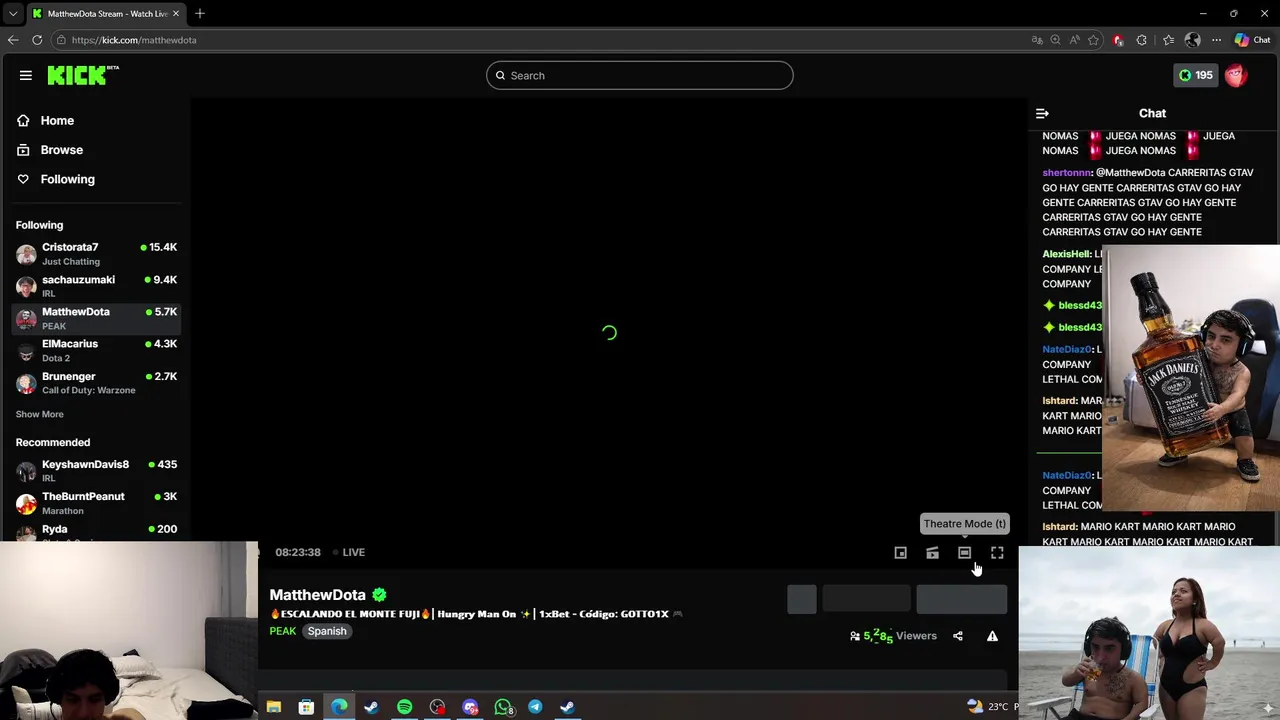The height and width of the screenshot is (720, 1280).
Task: Click the PEAK category link
Action: [283, 631]
